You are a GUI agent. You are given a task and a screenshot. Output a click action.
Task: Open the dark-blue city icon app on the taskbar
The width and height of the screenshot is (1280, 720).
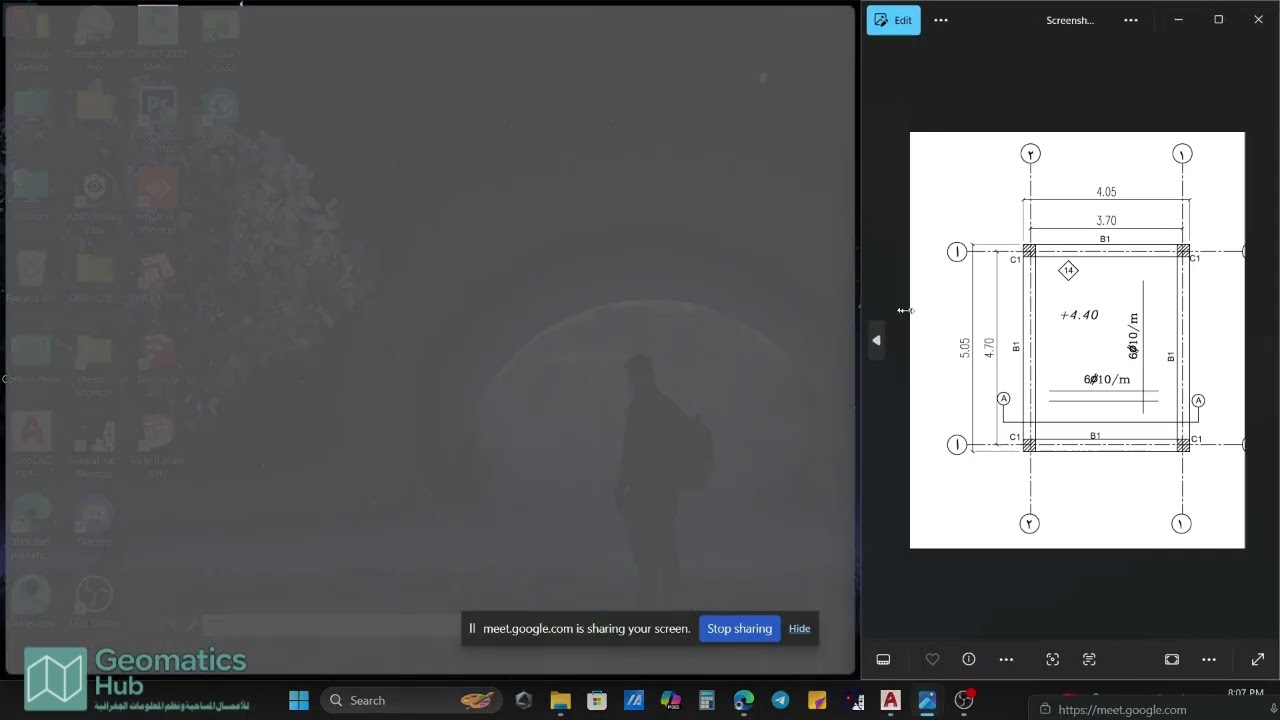coord(854,700)
